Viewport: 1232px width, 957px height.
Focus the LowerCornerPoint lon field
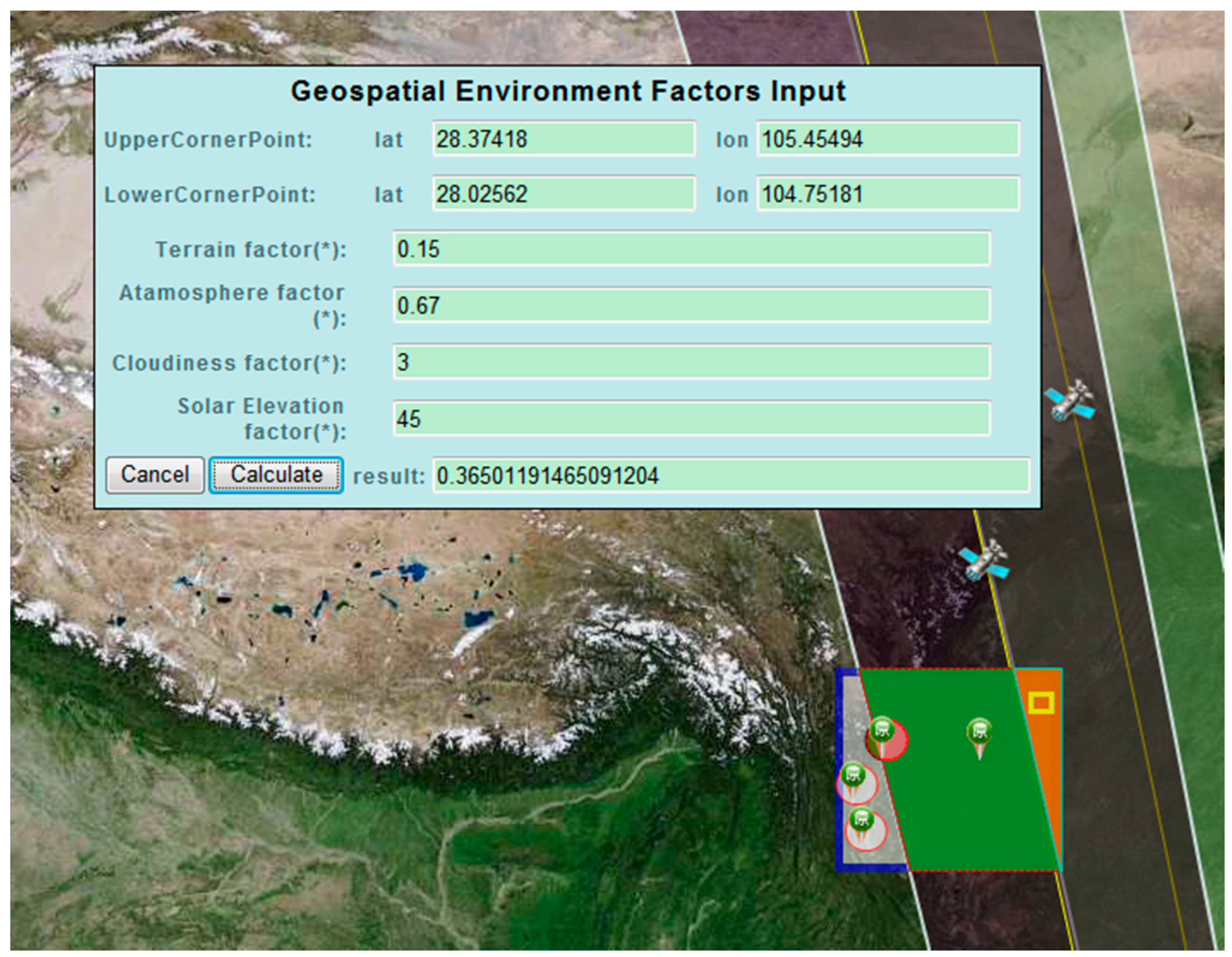tap(887, 194)
